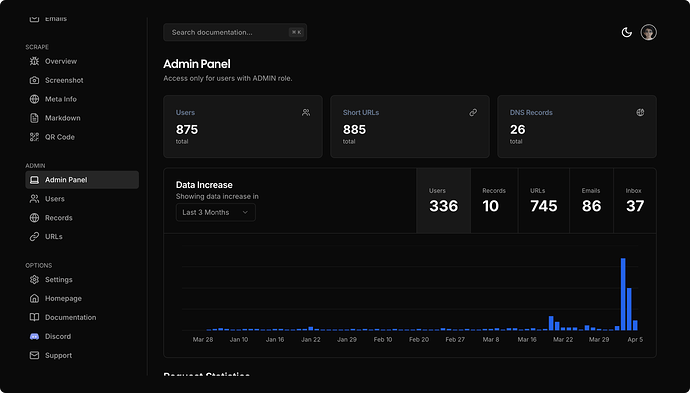Click the ⌘K shortcut badge

(x=297, y=32)
